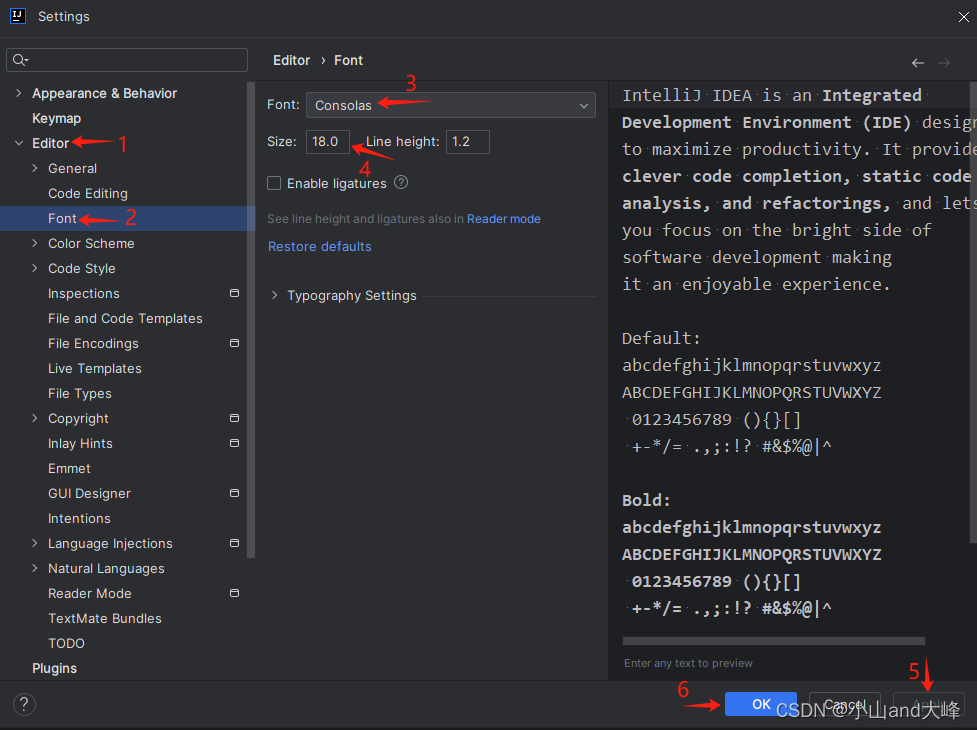Navigate forward with the right arrow

point(944,63)
